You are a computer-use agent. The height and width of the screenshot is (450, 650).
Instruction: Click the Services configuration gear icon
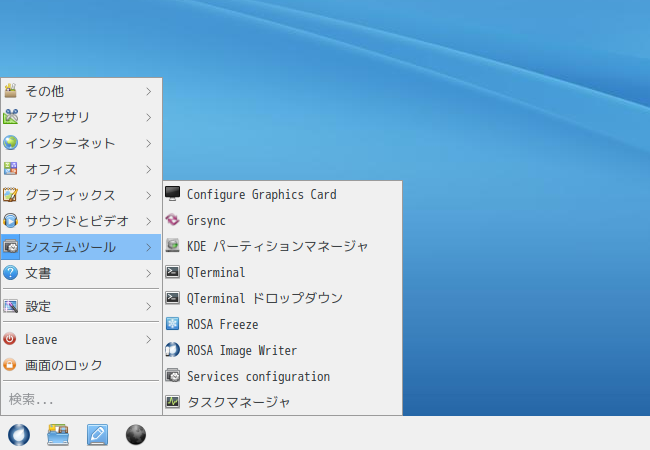172,376
